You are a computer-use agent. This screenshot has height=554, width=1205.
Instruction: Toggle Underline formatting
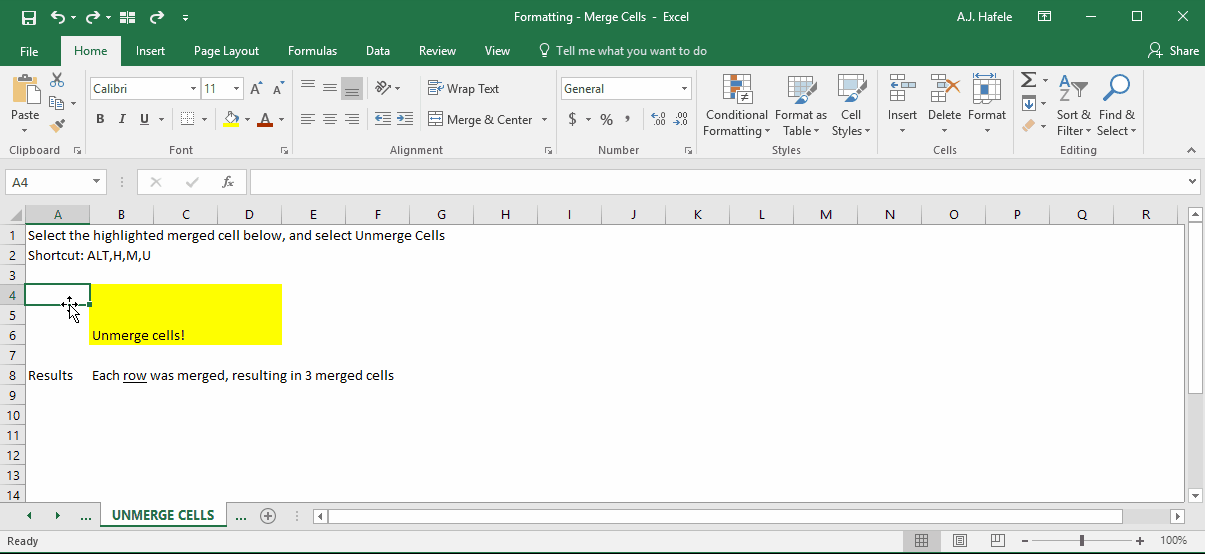tap(144, 119)
